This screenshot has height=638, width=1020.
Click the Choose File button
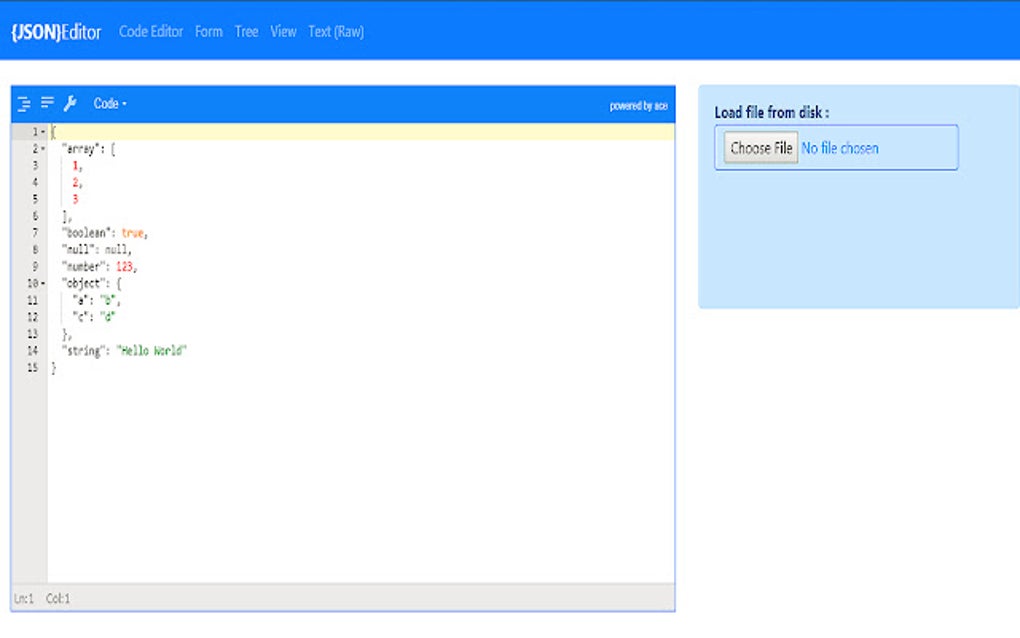click(761, 148)
